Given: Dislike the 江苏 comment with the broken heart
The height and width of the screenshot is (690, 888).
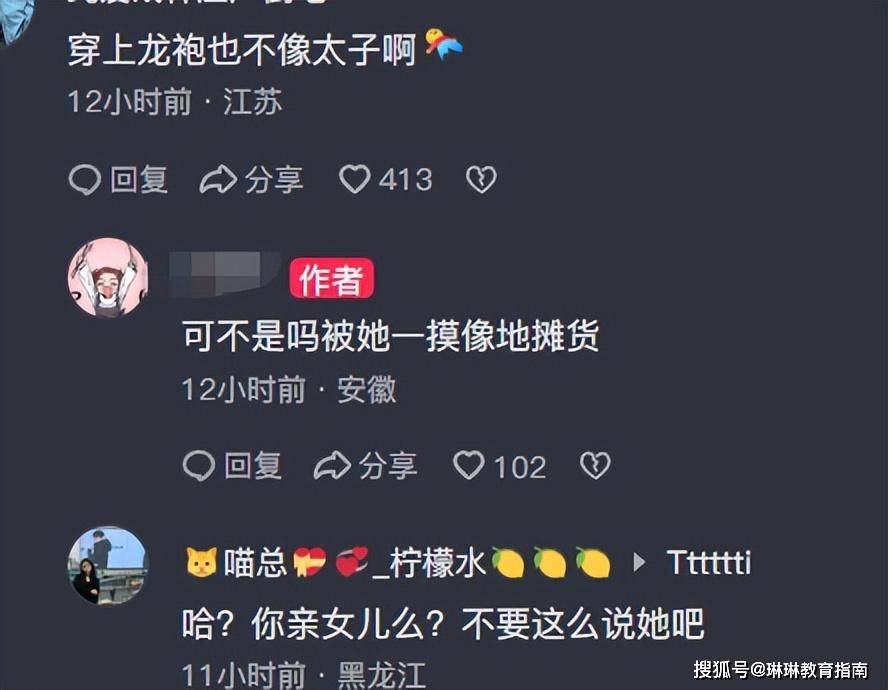Looking at the screenshot, I should pos(481,180).
